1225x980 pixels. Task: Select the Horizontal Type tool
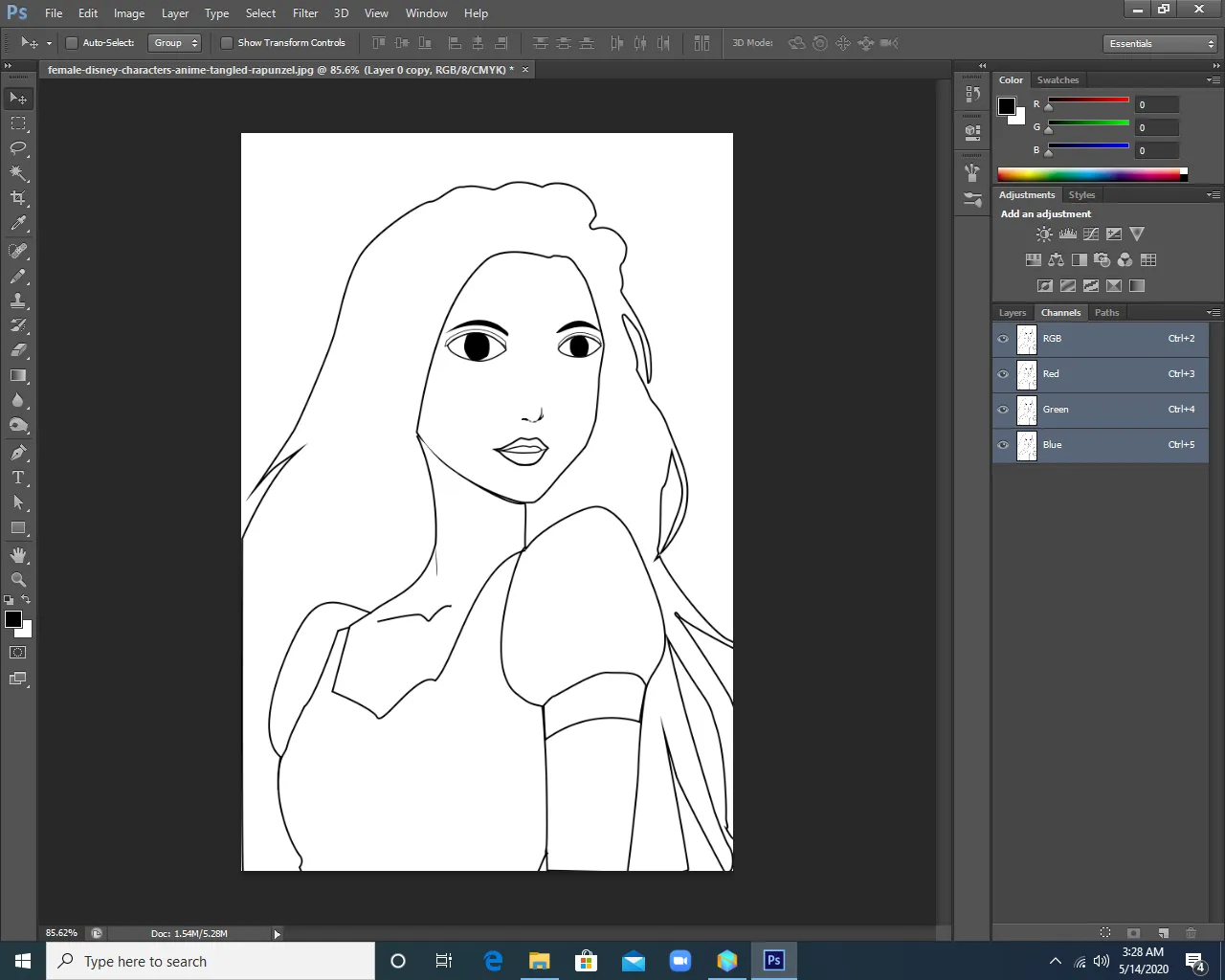[18, 478]
